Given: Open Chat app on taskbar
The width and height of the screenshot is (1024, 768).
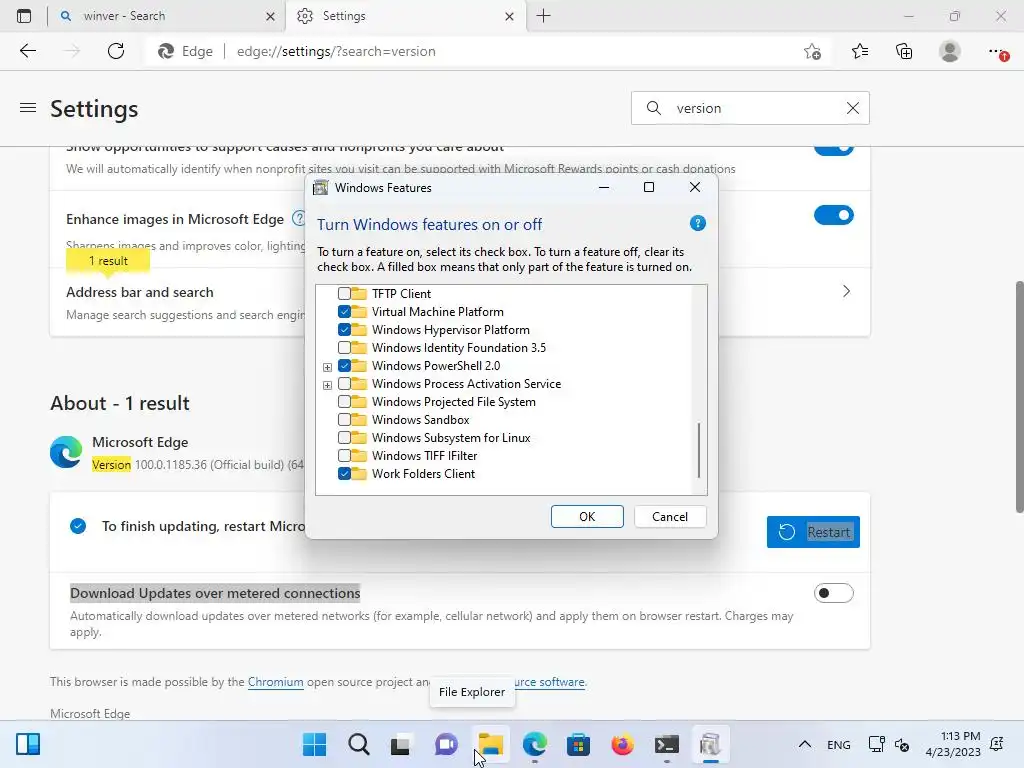Looking at the screenshot, I should [446, 744].
